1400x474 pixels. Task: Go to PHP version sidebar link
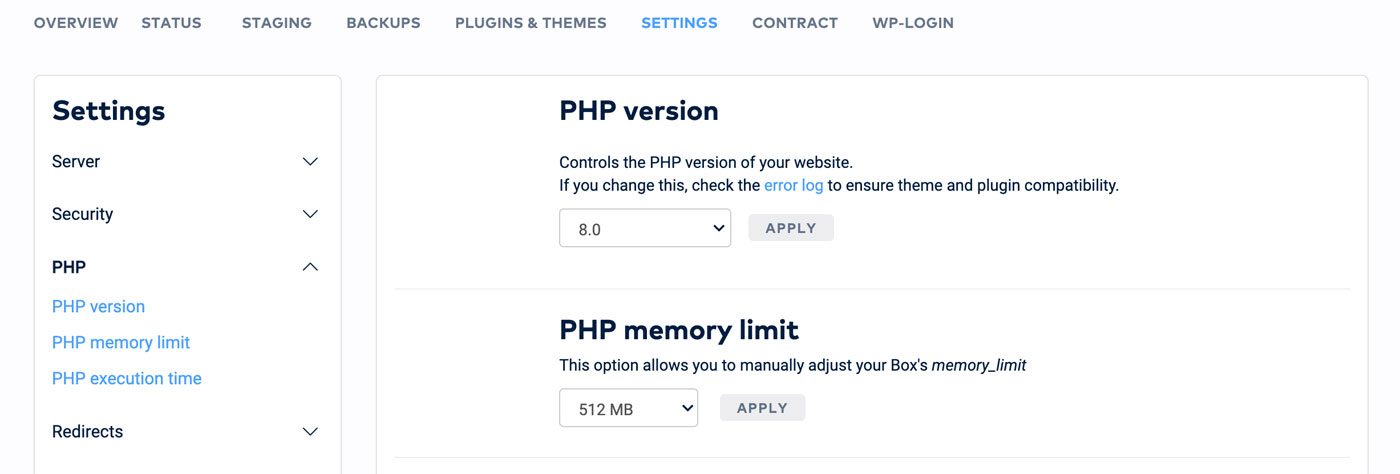coord(98,306)
